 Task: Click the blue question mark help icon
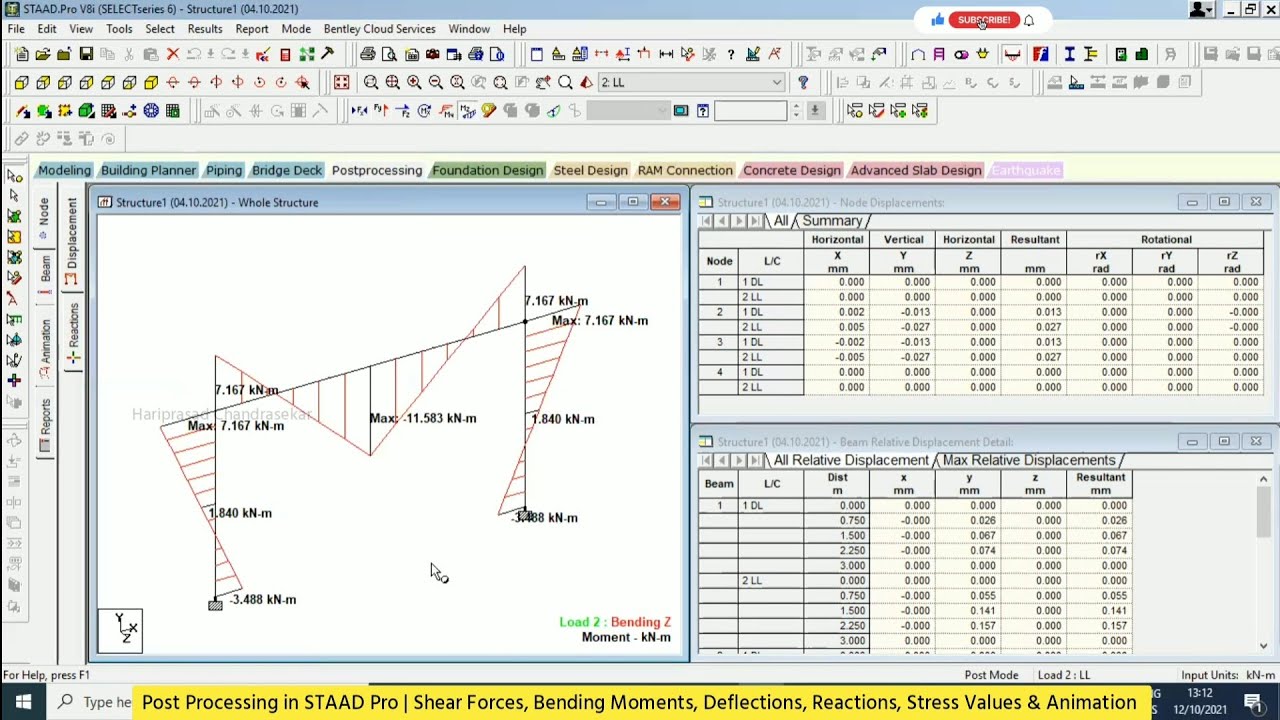tap(803, 82)
